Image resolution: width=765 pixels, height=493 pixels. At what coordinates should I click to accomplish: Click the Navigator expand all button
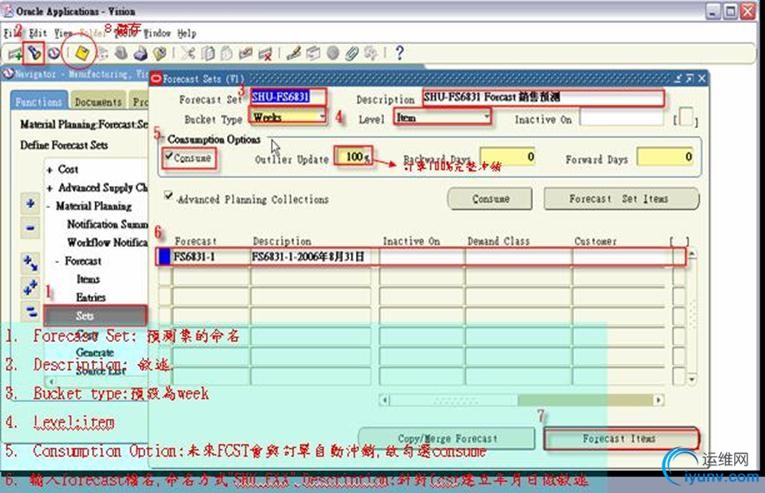pos(30,288)
